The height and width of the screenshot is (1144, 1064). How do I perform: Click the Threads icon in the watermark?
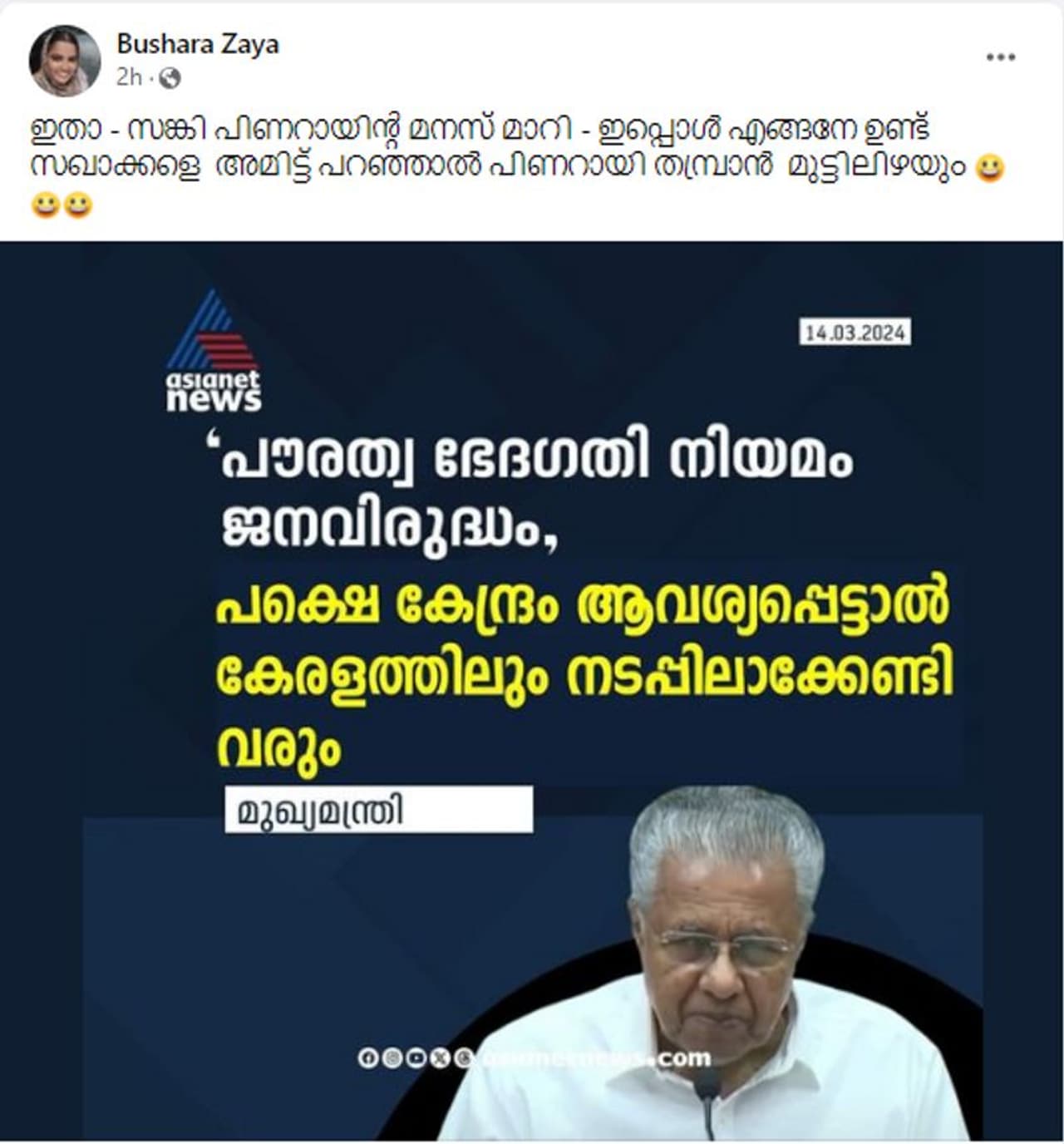click(463, 1058)
